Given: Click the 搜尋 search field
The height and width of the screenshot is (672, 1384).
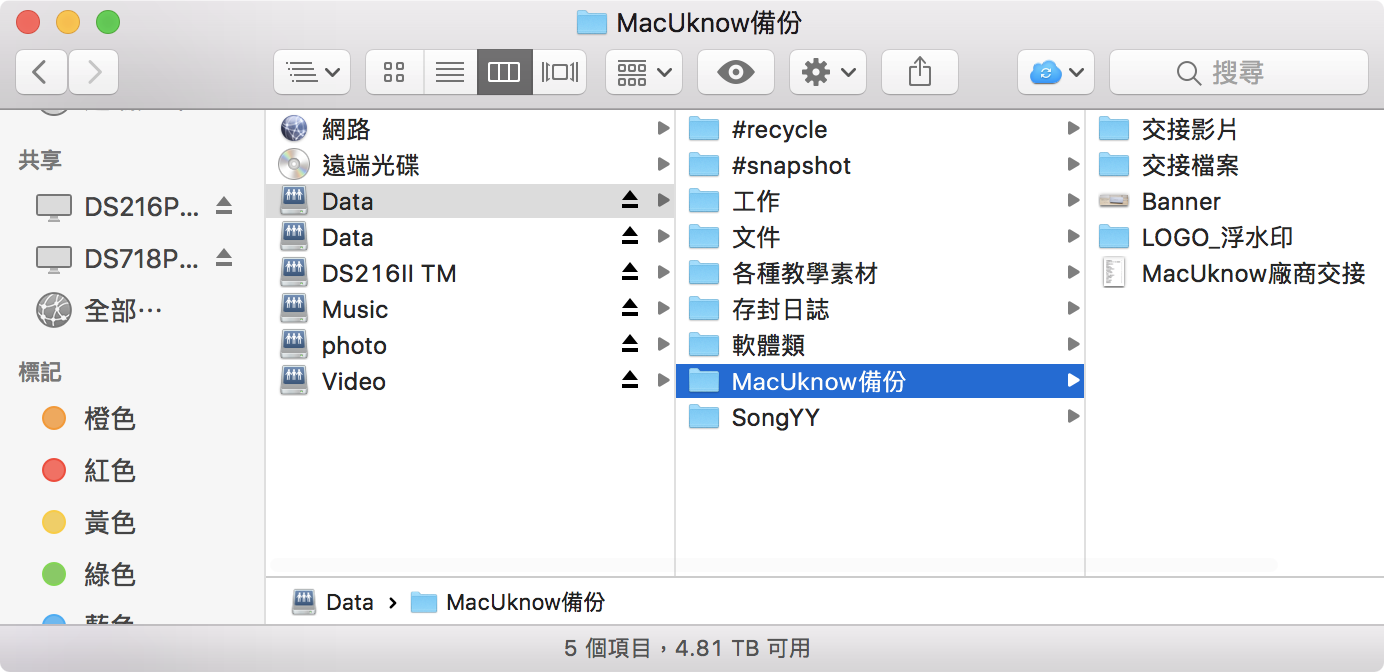Looking at the screenshot, I should [1238, 72].
